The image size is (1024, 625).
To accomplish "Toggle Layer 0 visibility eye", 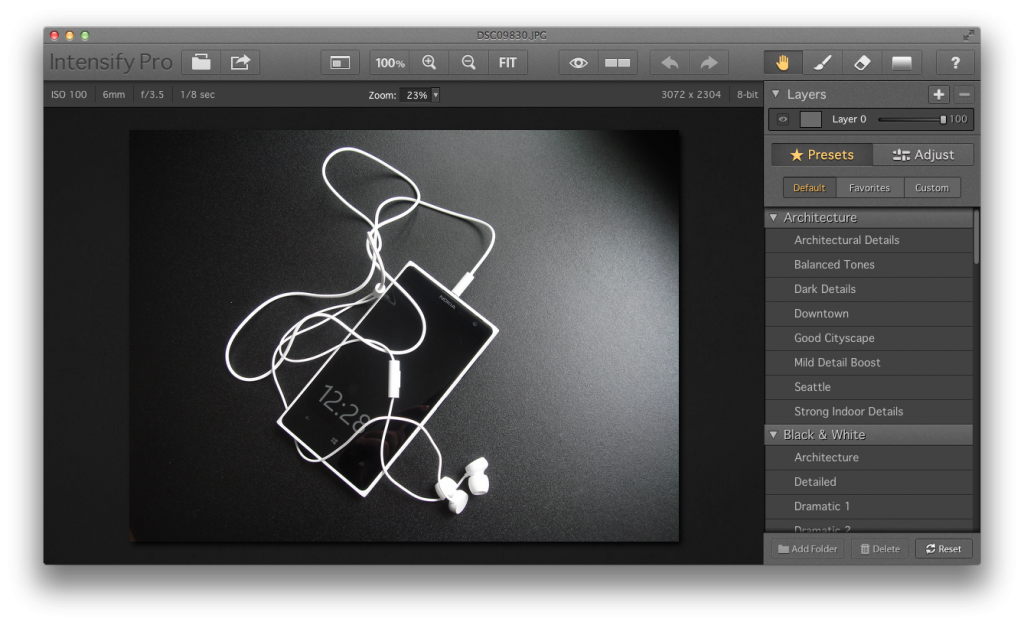I will pos(783,119).
